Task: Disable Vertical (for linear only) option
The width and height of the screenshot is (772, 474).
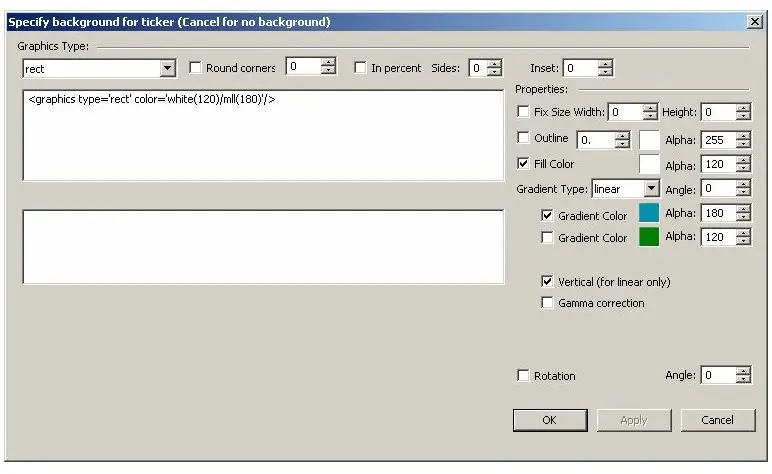Action: 547,282
